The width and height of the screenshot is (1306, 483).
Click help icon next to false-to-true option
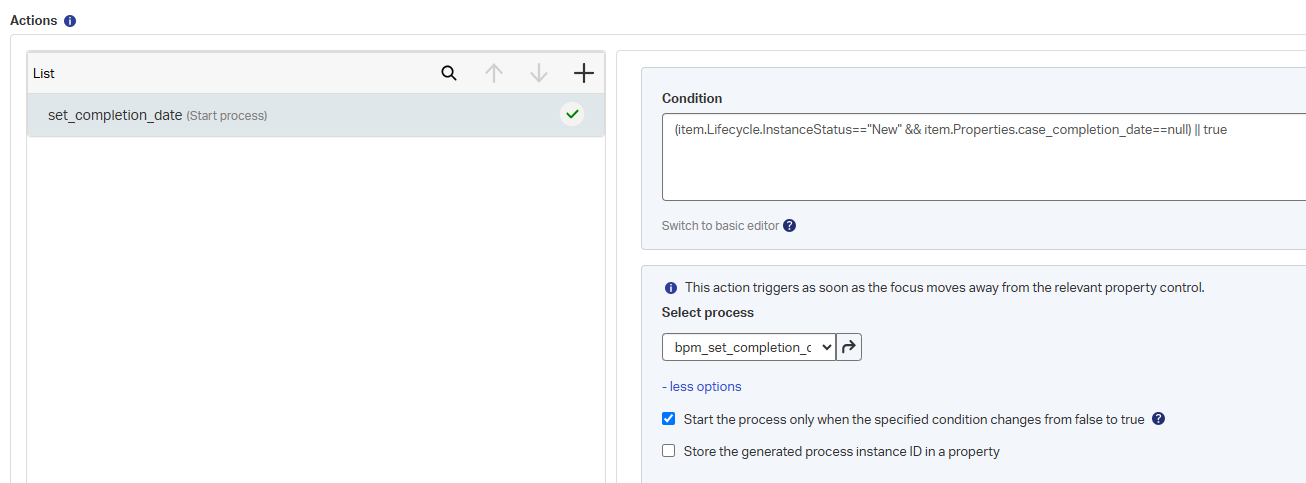[x=1158, y=419]
